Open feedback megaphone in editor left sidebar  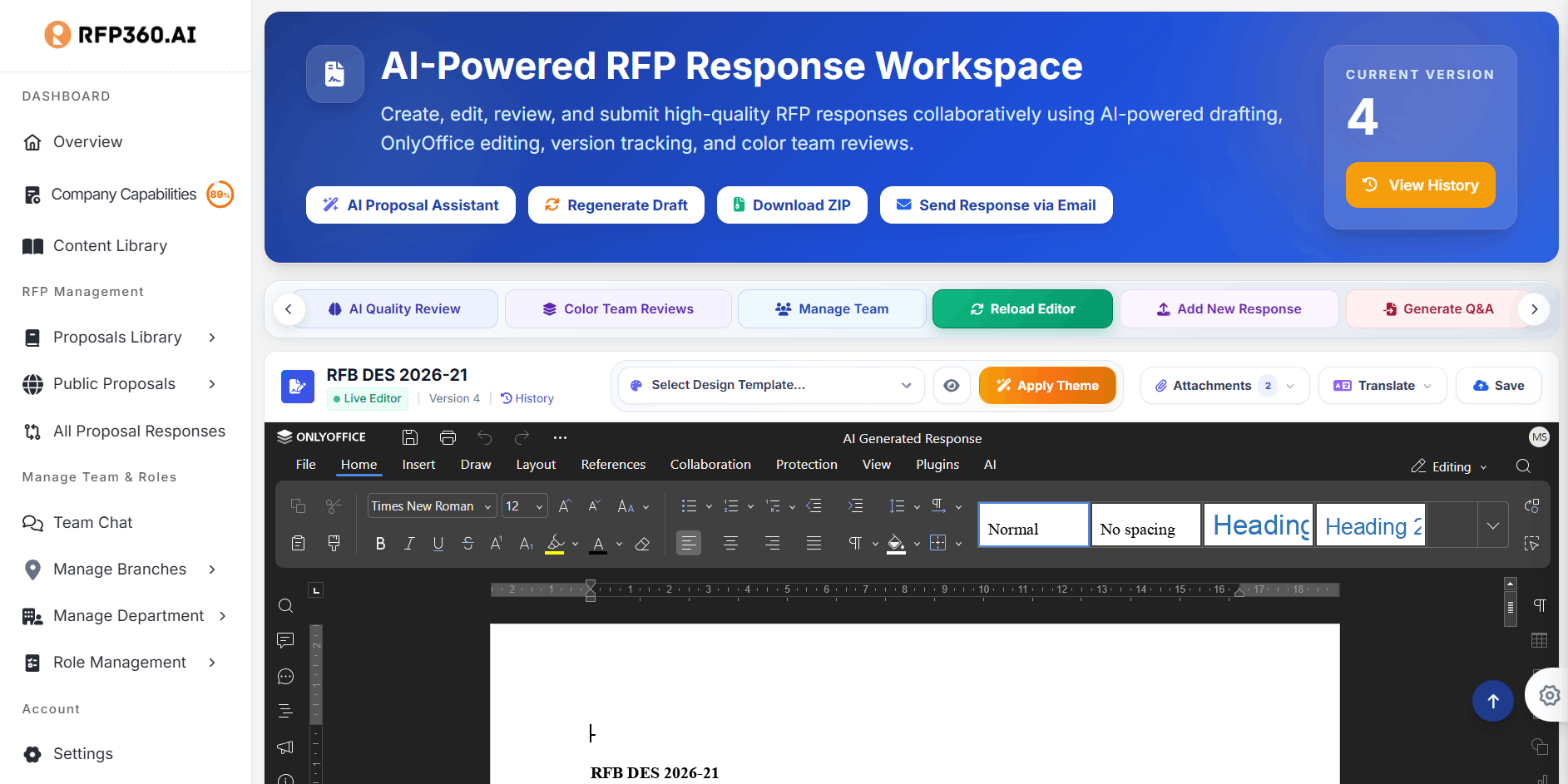coord(285,747)
